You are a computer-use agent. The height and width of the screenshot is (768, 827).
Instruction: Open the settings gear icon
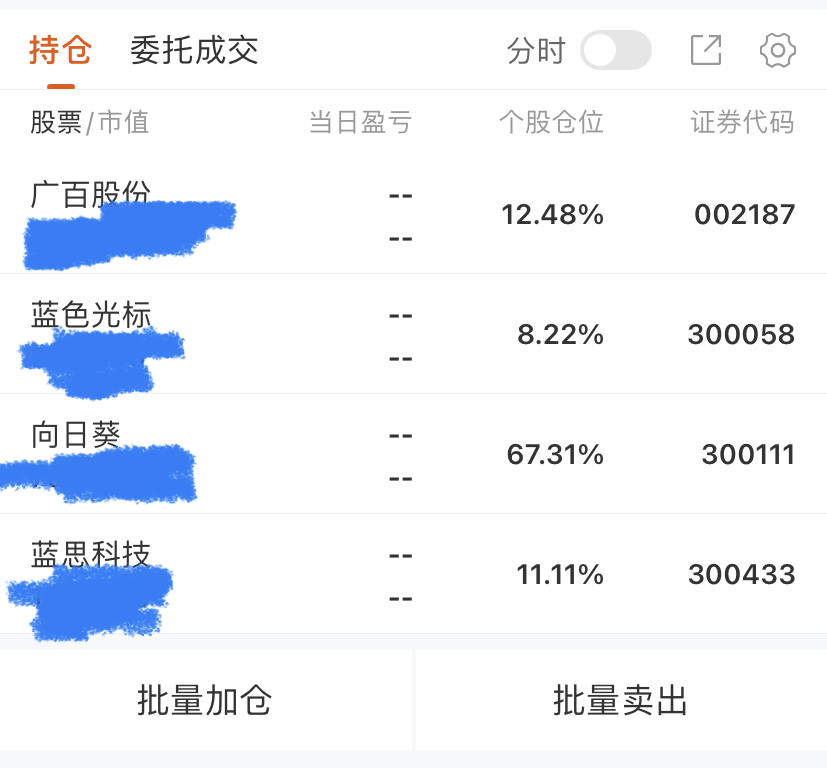point(777,50)
